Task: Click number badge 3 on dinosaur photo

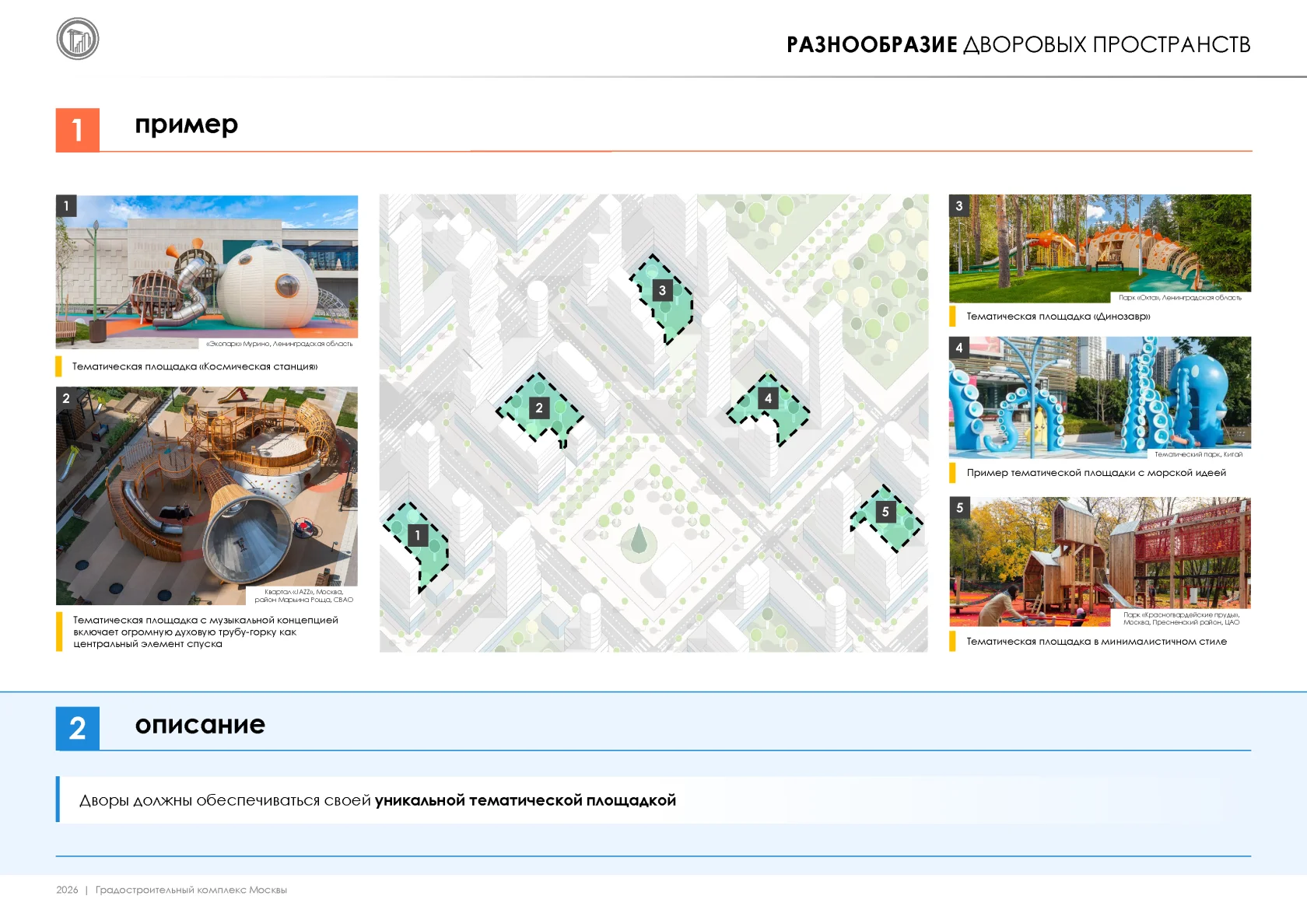Action: 959,205
